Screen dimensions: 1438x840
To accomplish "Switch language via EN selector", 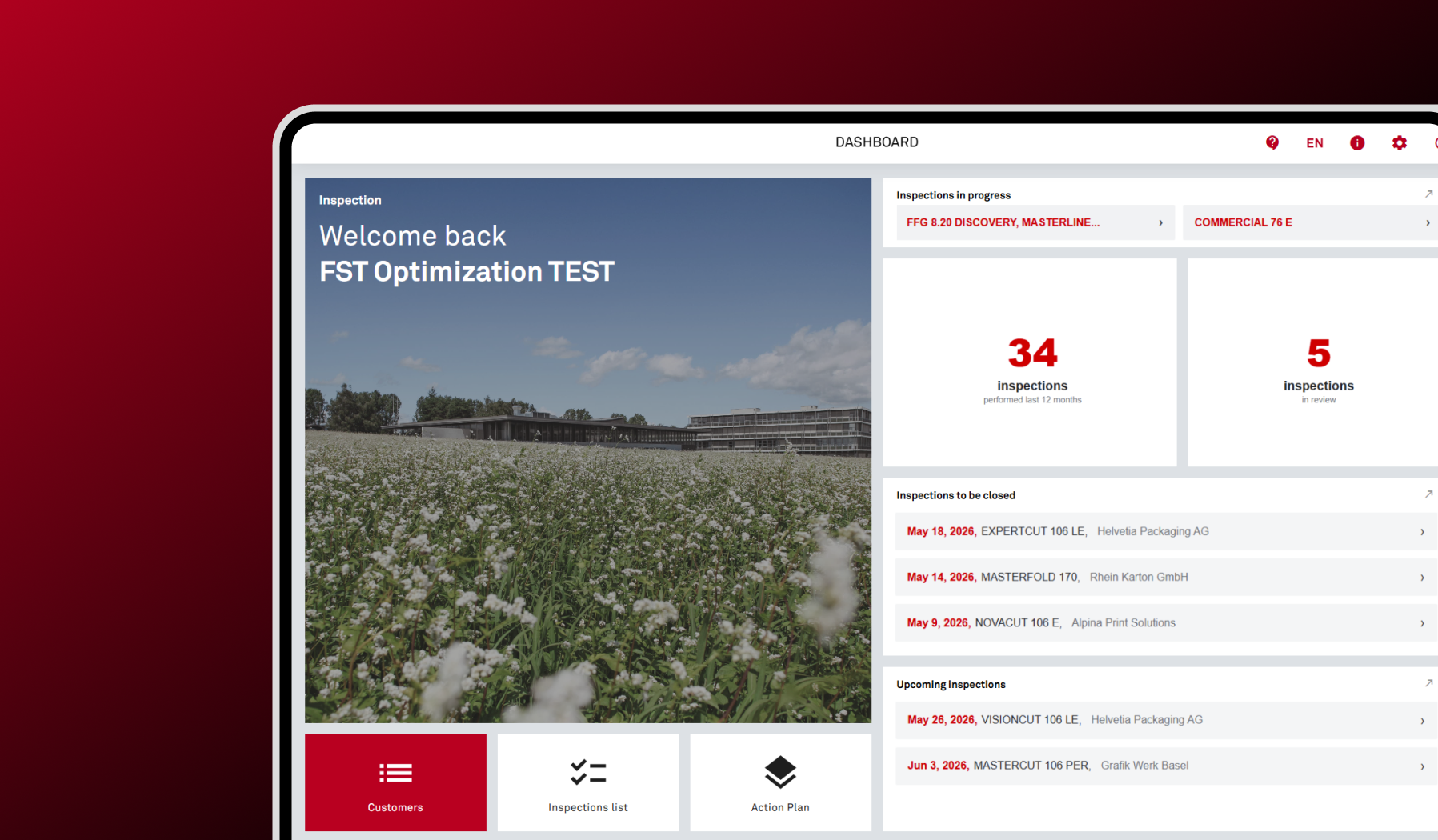I will tap(1315, 143).
